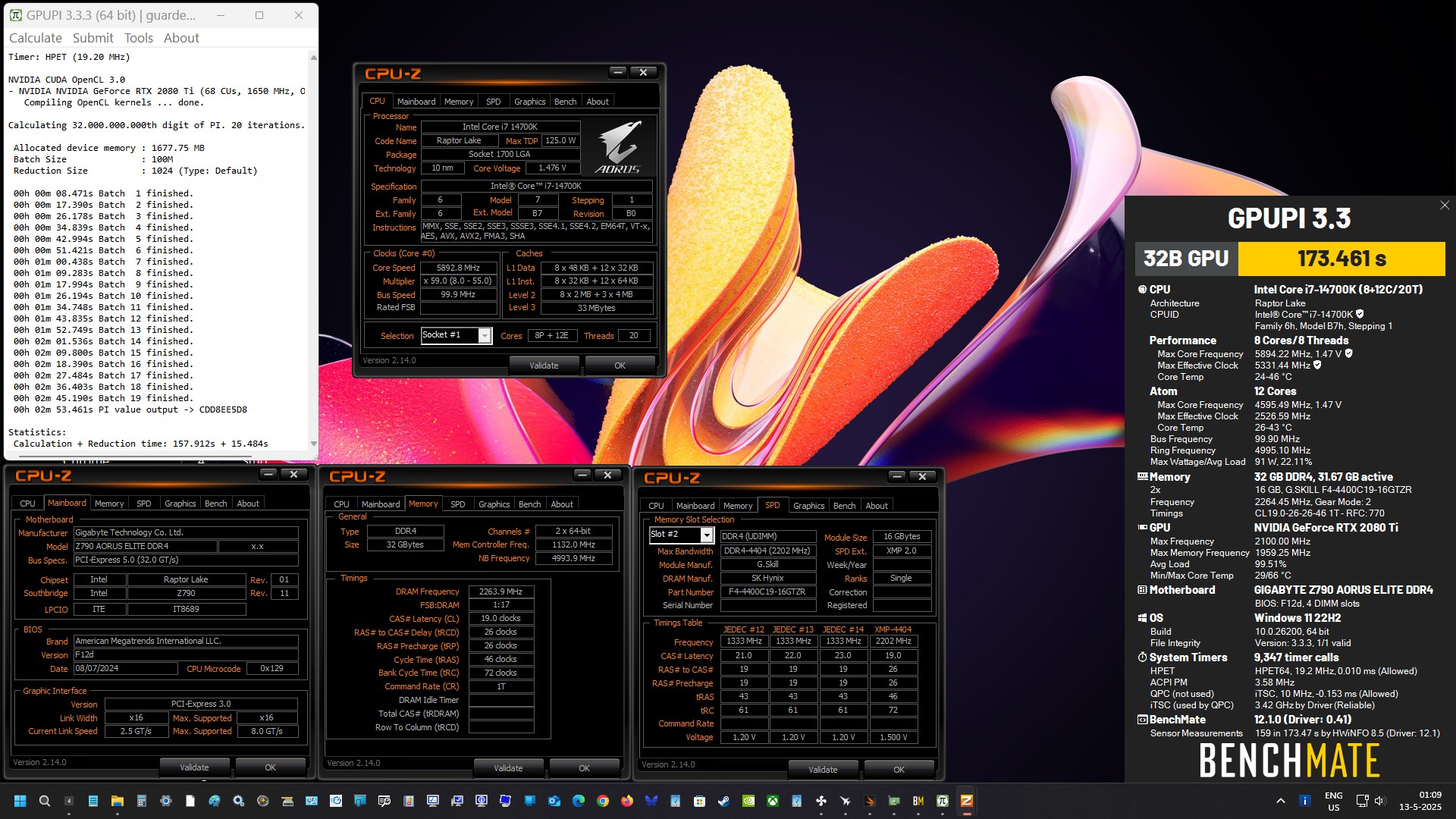The width and height of the screenshot is (1456, 819).
Task: Open the Paint icon in the taskbar
Action: click(215, 801)
